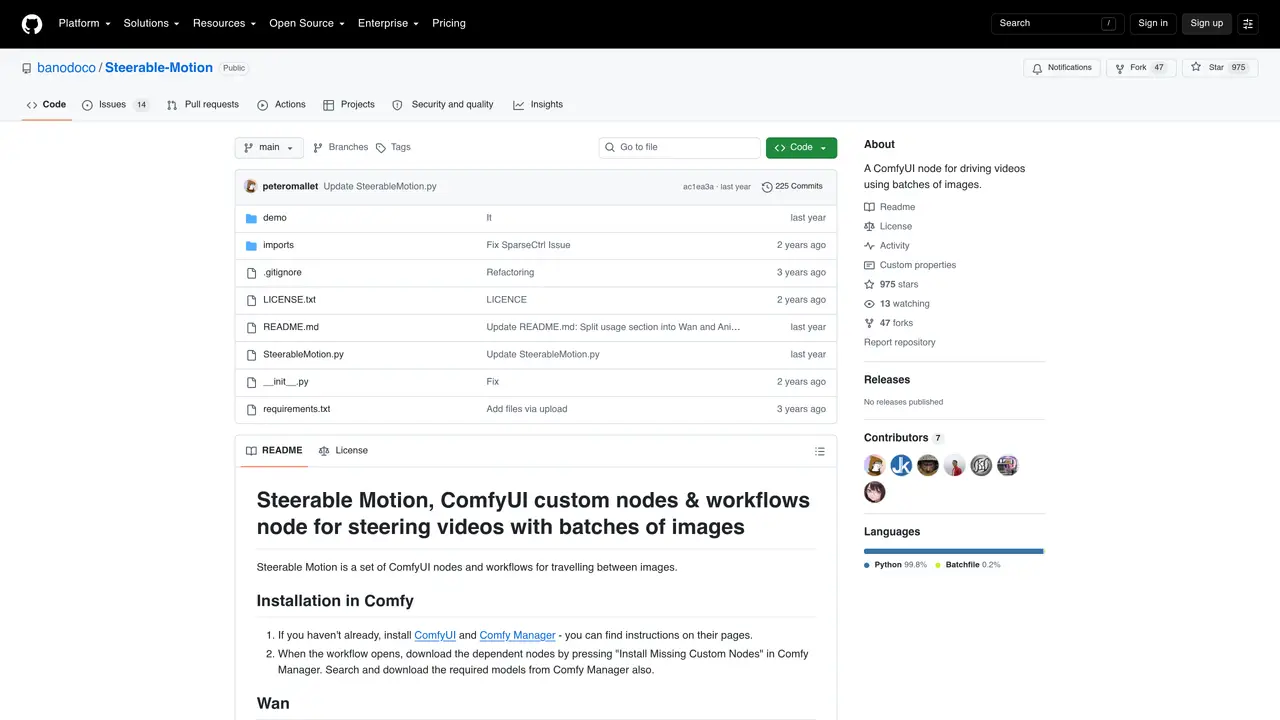The width and height of the screenshot is (1280, 720).
Task: Open the demo folder
Action: (275, 218)
